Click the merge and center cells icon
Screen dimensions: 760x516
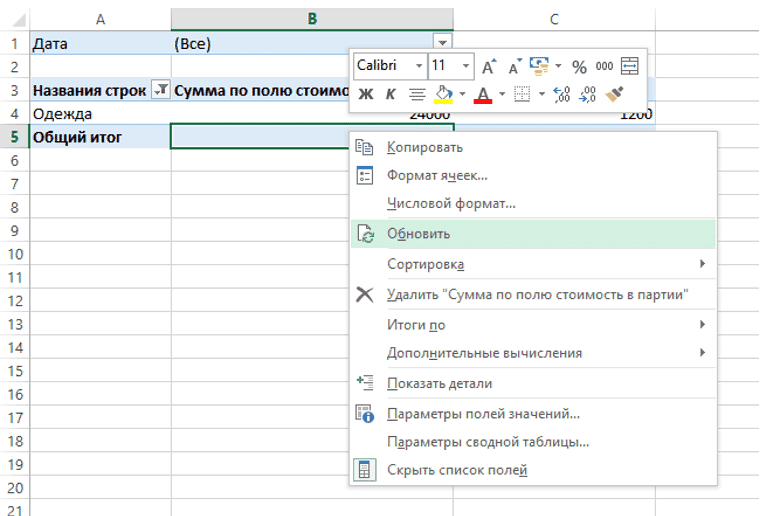[630, 67]
